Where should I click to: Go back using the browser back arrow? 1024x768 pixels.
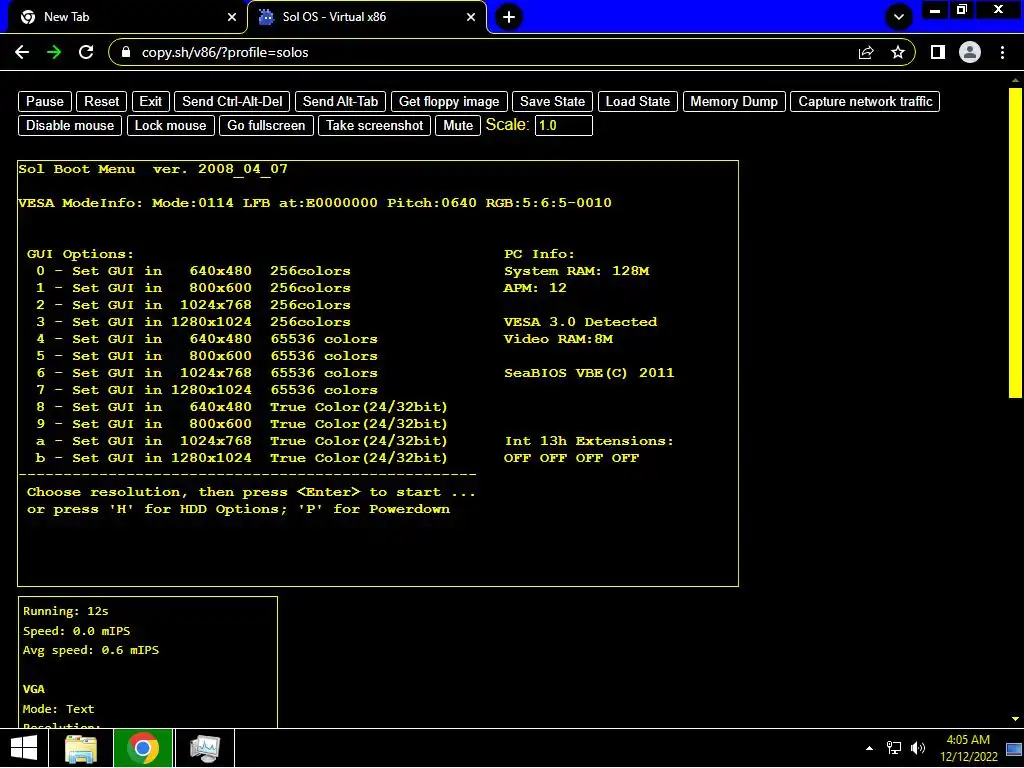22,52
